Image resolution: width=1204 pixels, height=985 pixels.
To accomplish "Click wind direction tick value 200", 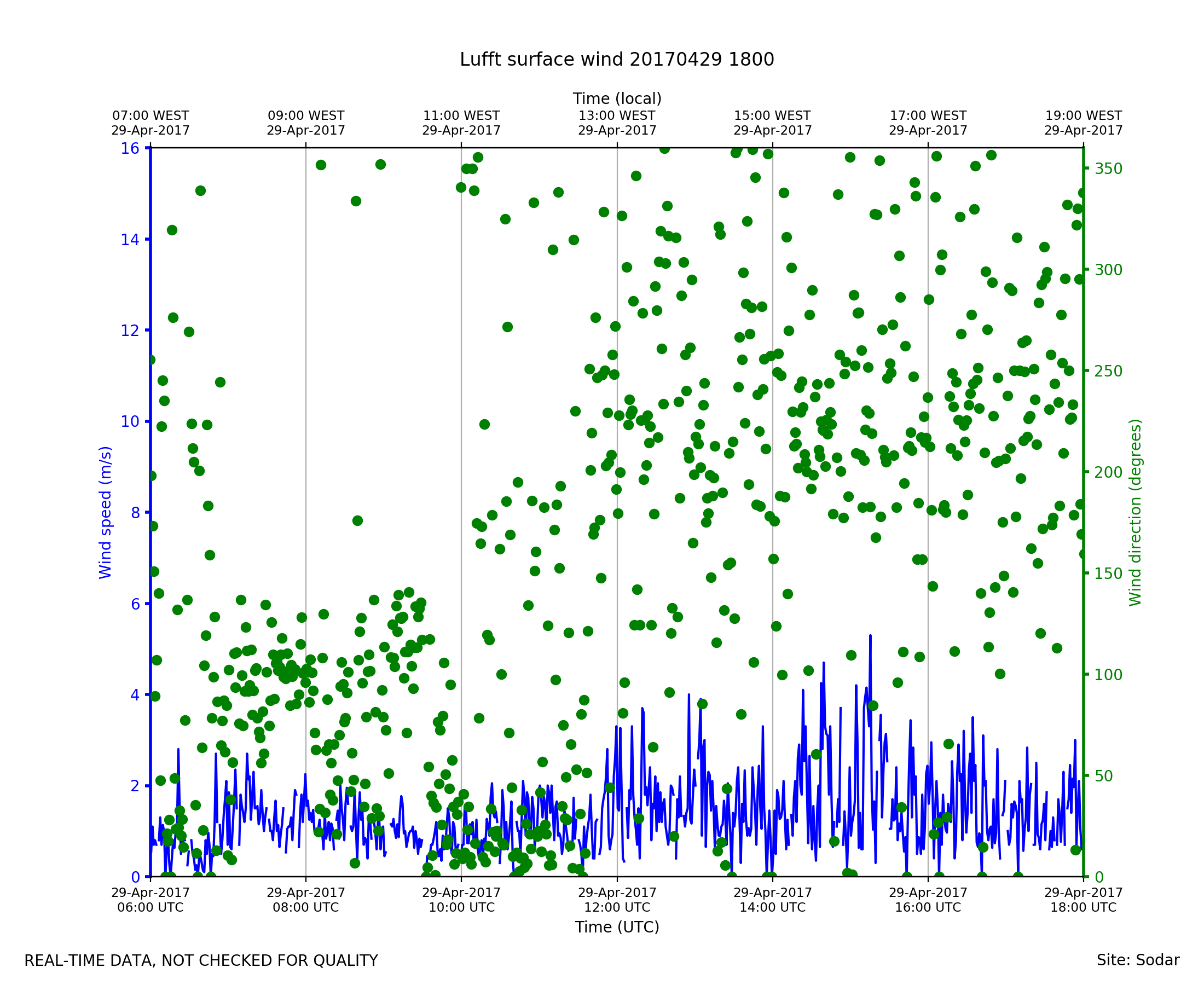I will tap(1108, 473).
